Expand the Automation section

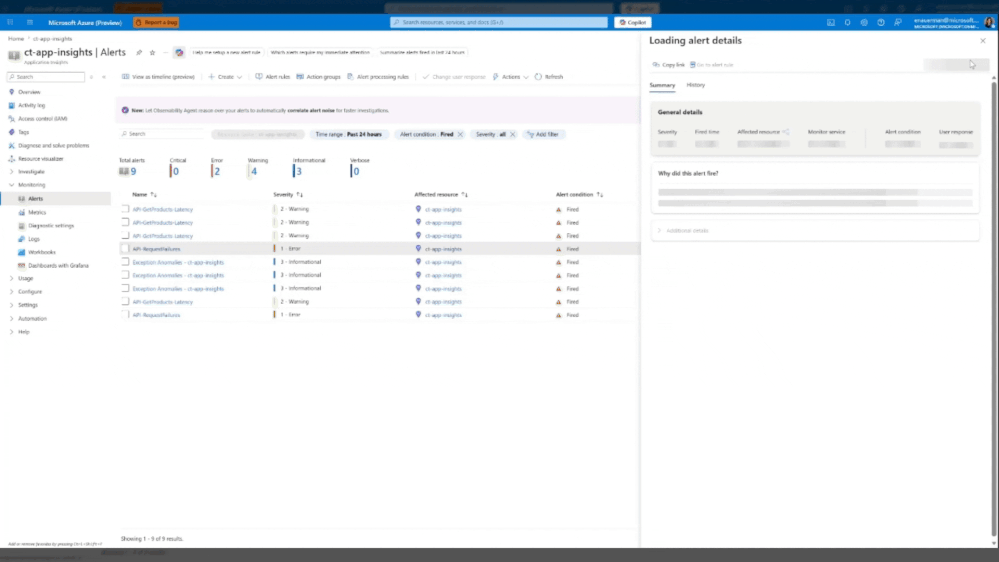click(11, 319)
